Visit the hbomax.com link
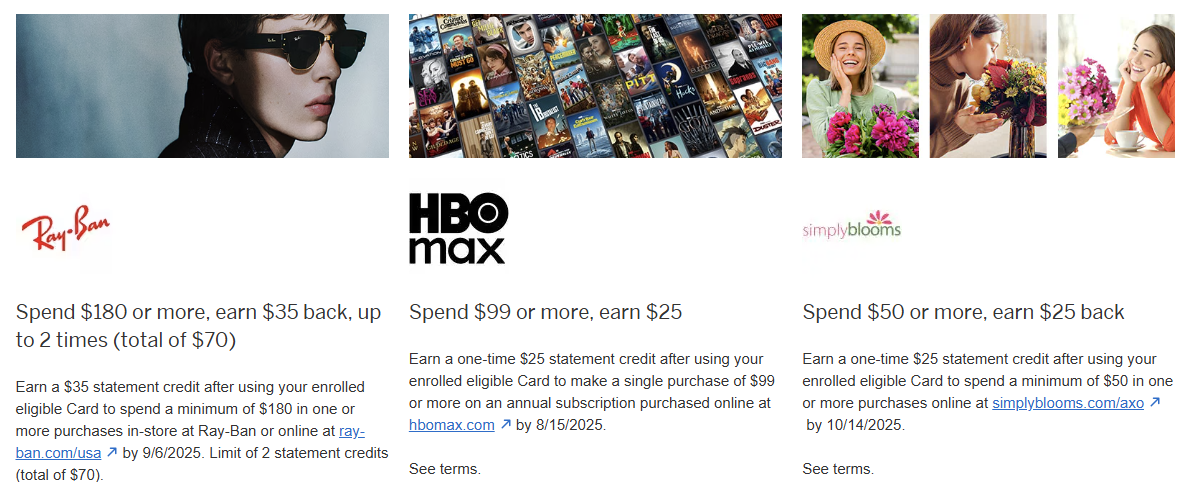 452,425
